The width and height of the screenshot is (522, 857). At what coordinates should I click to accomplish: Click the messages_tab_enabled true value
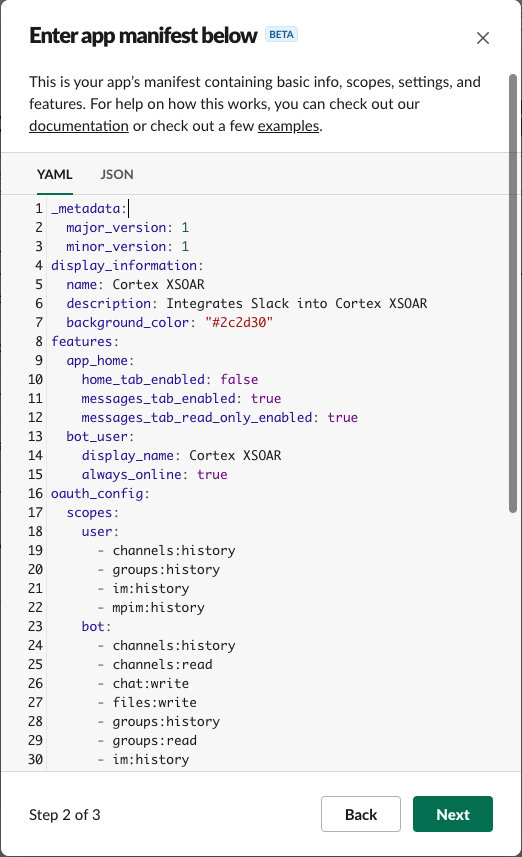[x=266, y=398]
